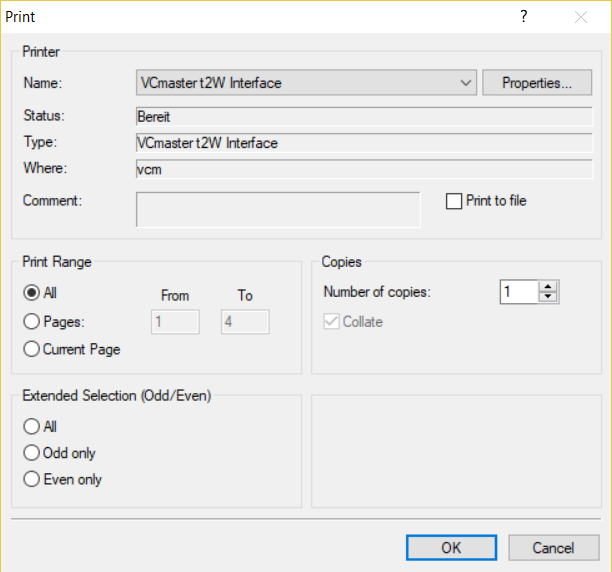Select All in Extended Selection
The height and width of the screenshot is (572, 612).
coord(32,426)
